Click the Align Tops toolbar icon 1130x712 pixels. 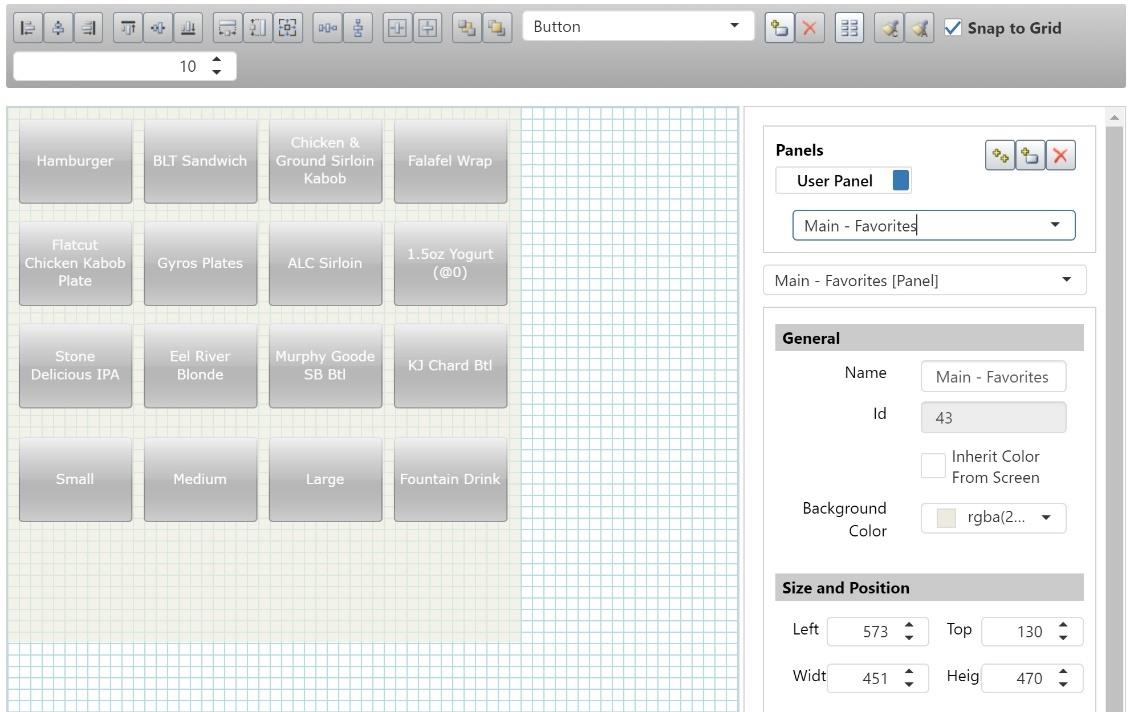pyautogui.click(x=128, y=28)
